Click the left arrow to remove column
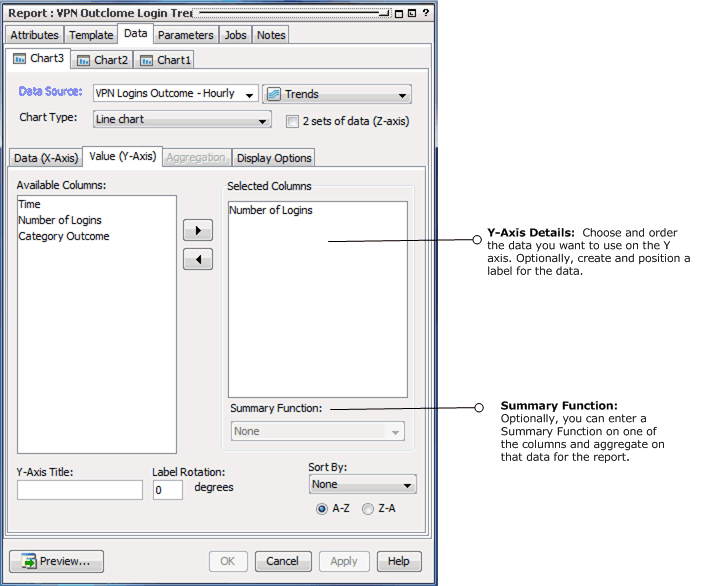 [x=198, y=260]
